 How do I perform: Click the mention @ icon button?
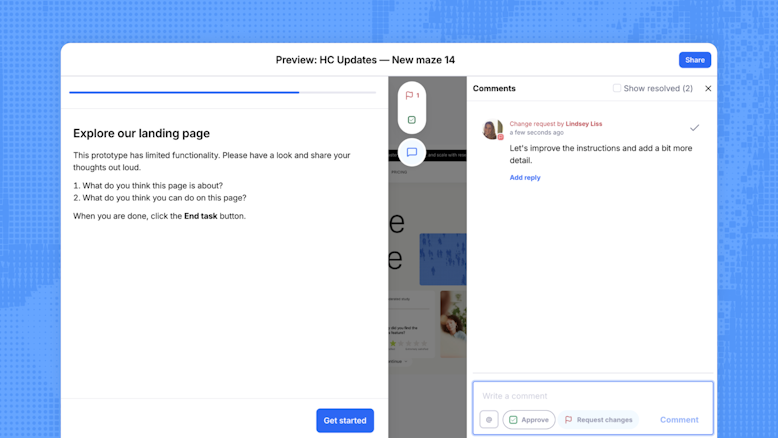point(489,420)
